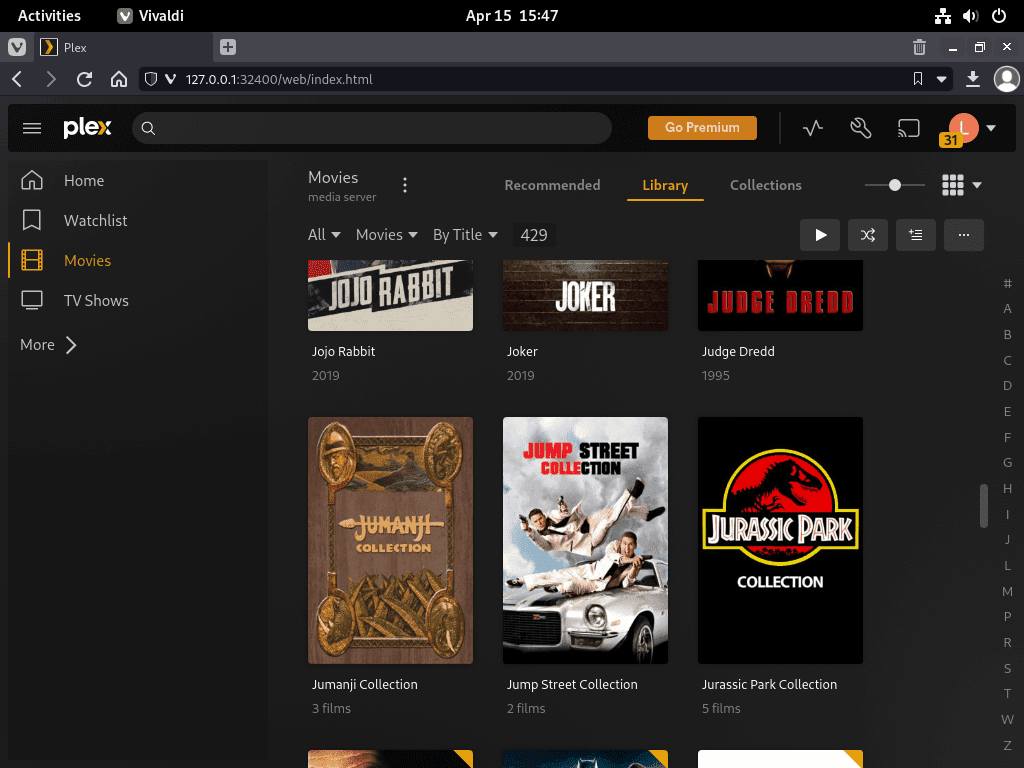Viewport: 1024px width, 768px height.
Task: Open the more actions ellipsis button
Action: point(964,235)
